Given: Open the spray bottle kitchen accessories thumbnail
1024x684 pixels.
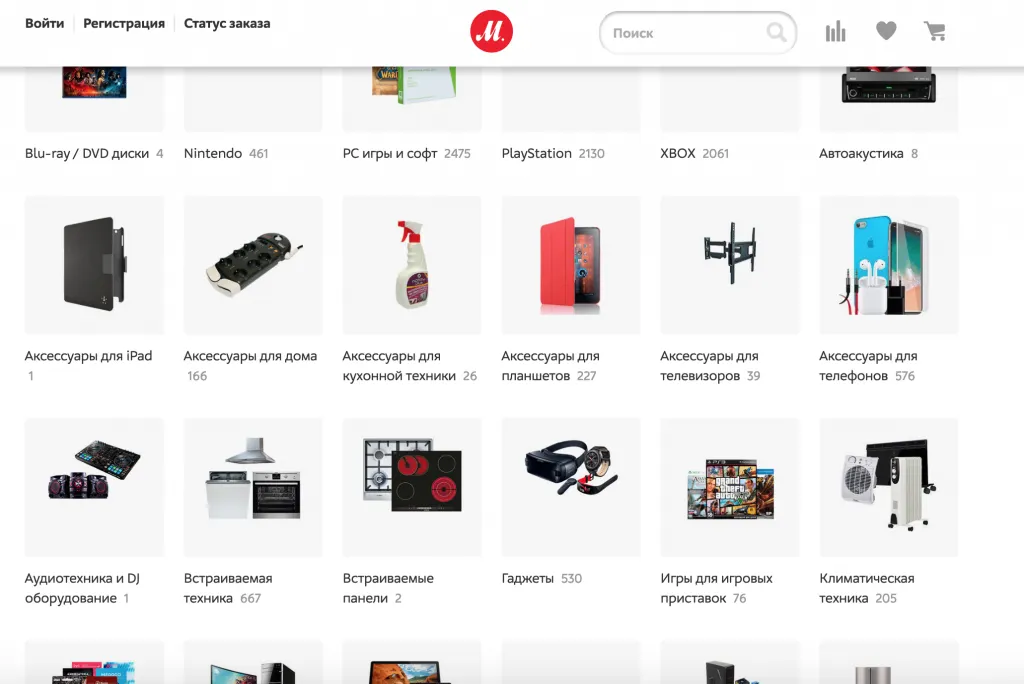Looking at the screenshot, I should 412,264.
